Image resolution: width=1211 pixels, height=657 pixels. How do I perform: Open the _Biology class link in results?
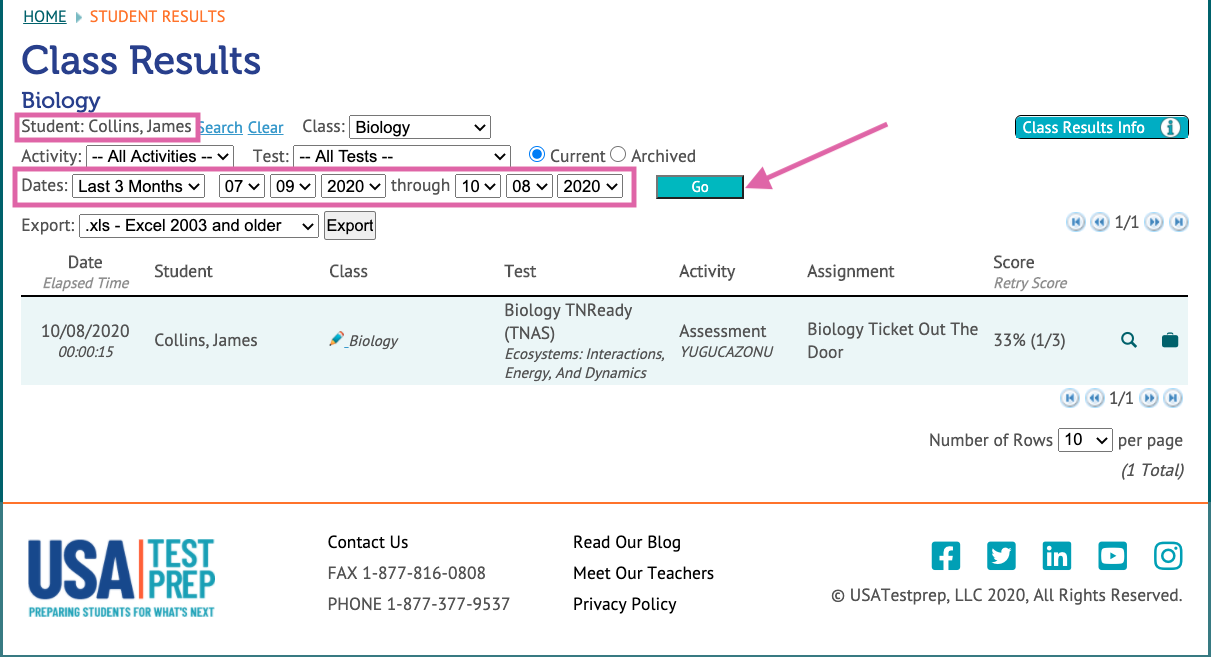pyautogui.click(x=372, y=340)
